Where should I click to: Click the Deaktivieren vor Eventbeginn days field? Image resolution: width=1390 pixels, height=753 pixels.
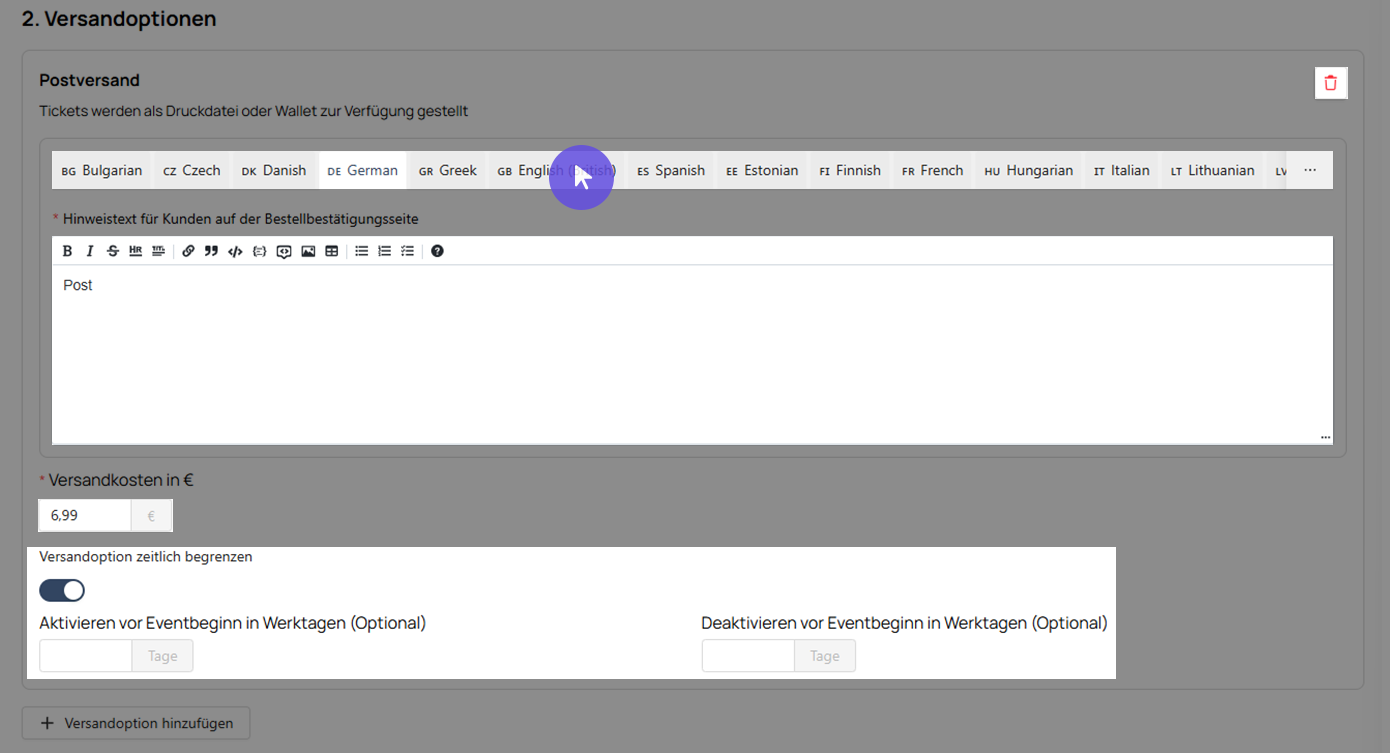[x=748, y=656]
